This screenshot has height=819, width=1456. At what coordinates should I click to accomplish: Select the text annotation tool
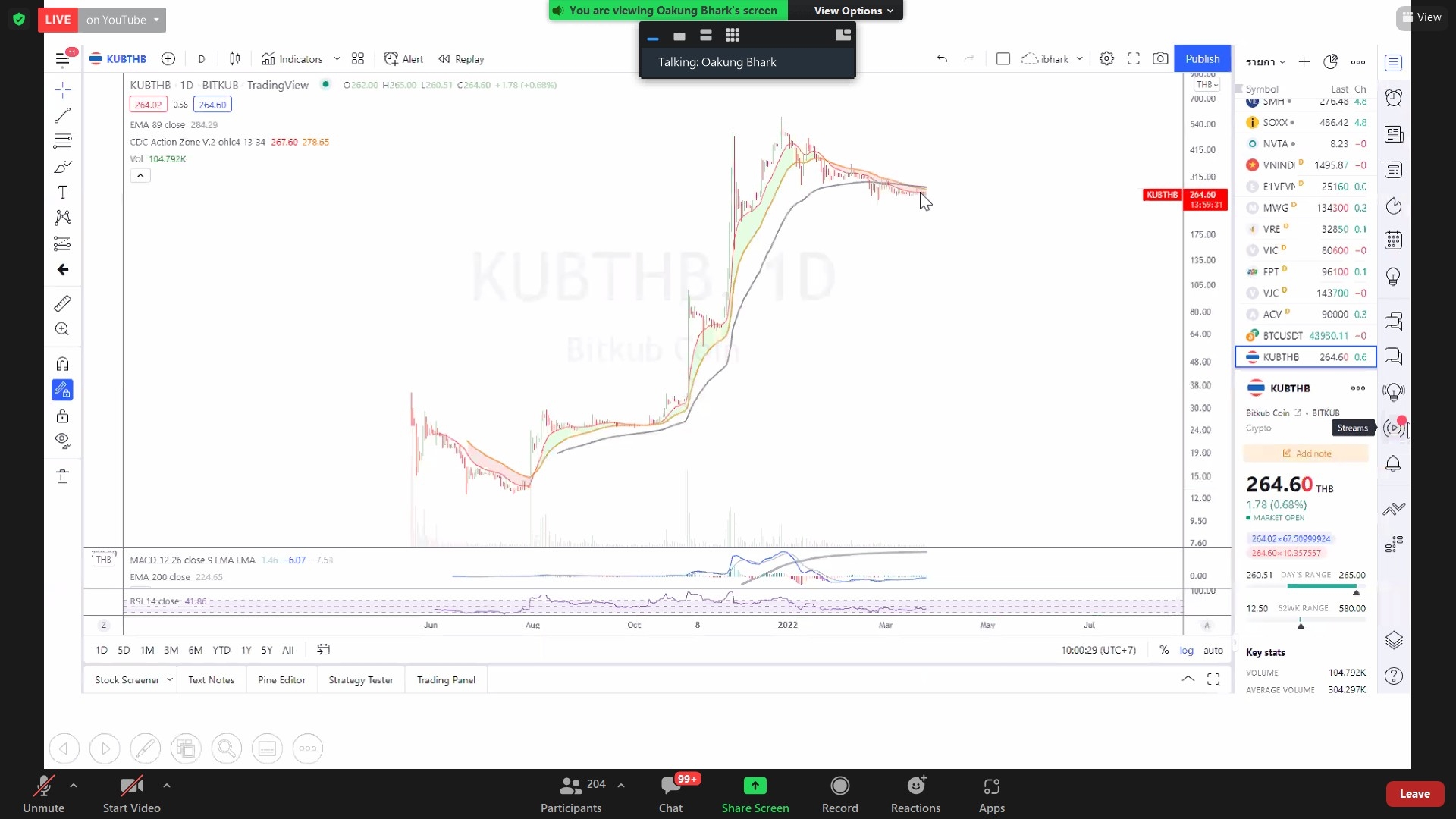(x=62, y=193)
